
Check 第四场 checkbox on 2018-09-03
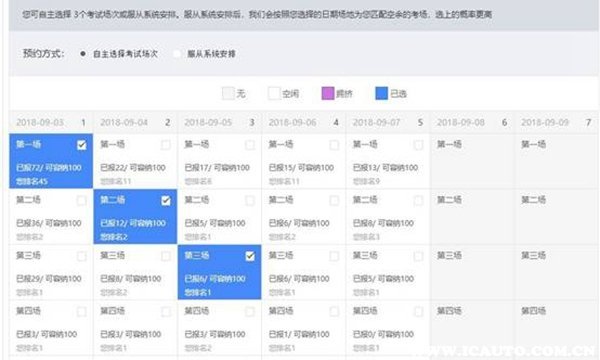click(x=82, y=311)
